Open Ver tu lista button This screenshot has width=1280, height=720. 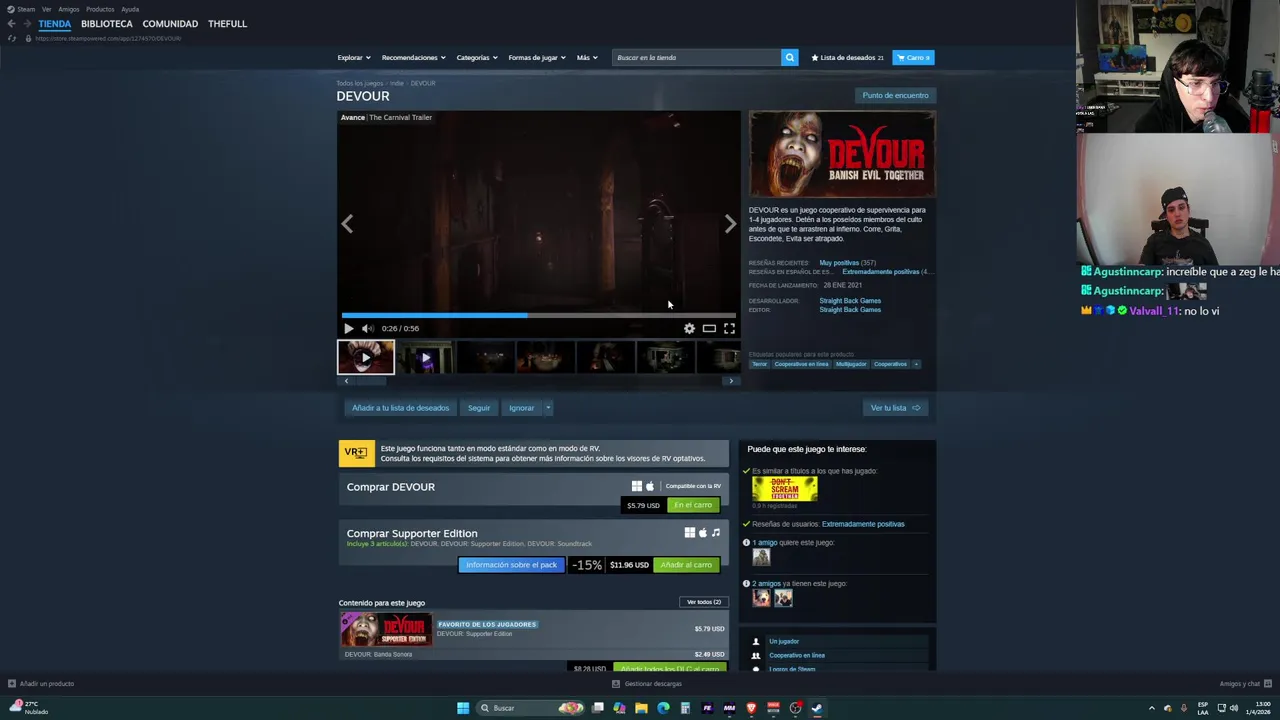pyautogui.click(x=895, y=408)
